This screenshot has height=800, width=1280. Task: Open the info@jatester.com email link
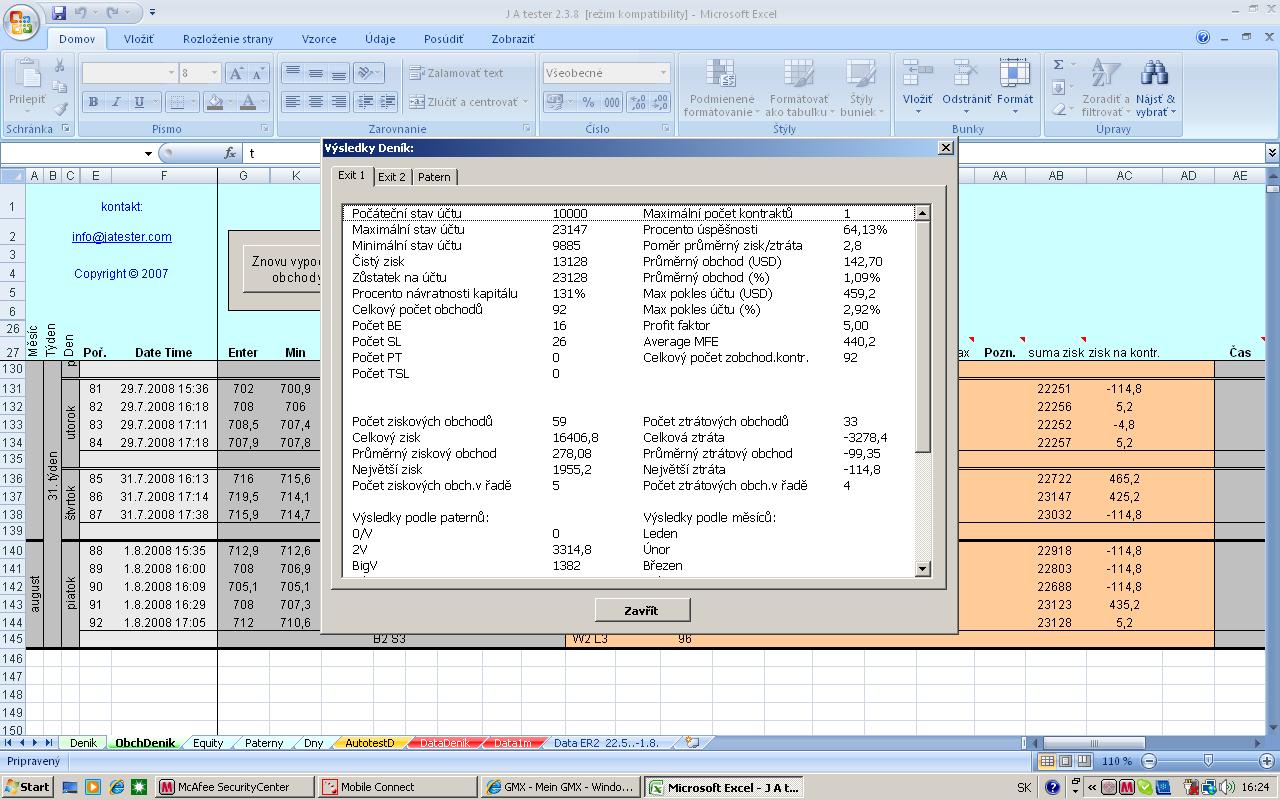tap(121, 237)
